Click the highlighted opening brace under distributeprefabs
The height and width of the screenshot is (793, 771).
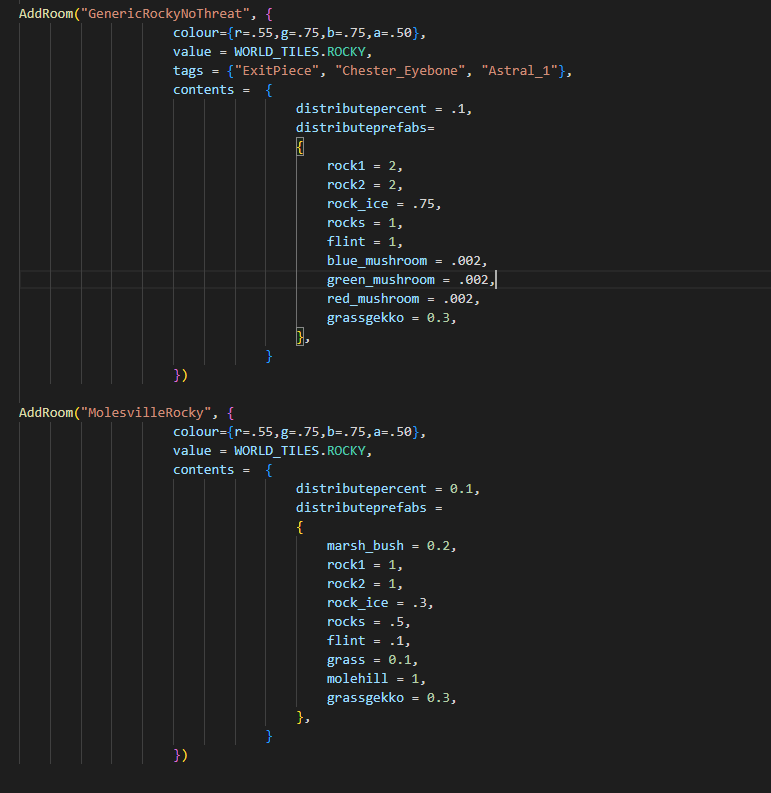tap(299, 146)
